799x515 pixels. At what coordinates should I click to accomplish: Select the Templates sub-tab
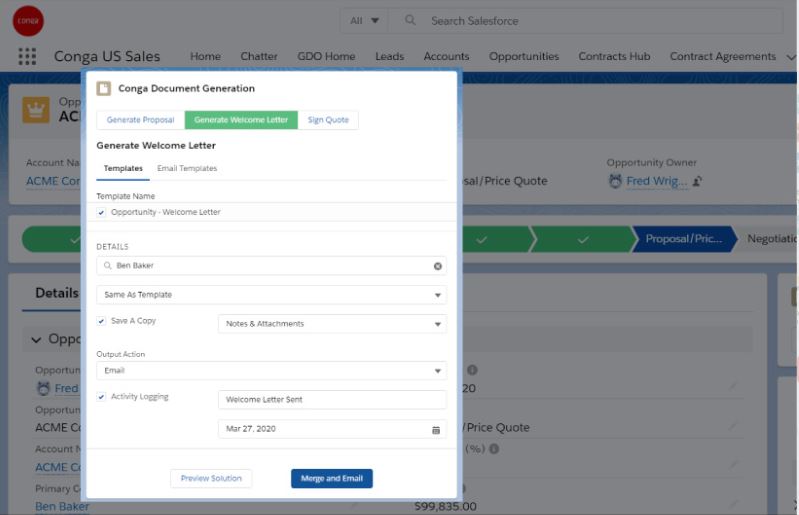click(x=123, y=169)
